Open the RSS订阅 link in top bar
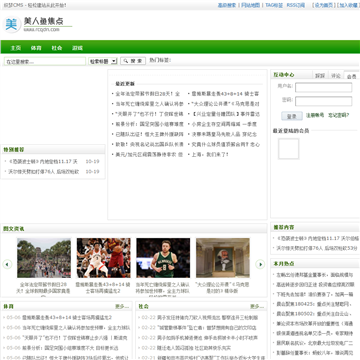Image resolution: width=360 pixels, height=360 pixels. click(296, 5)
